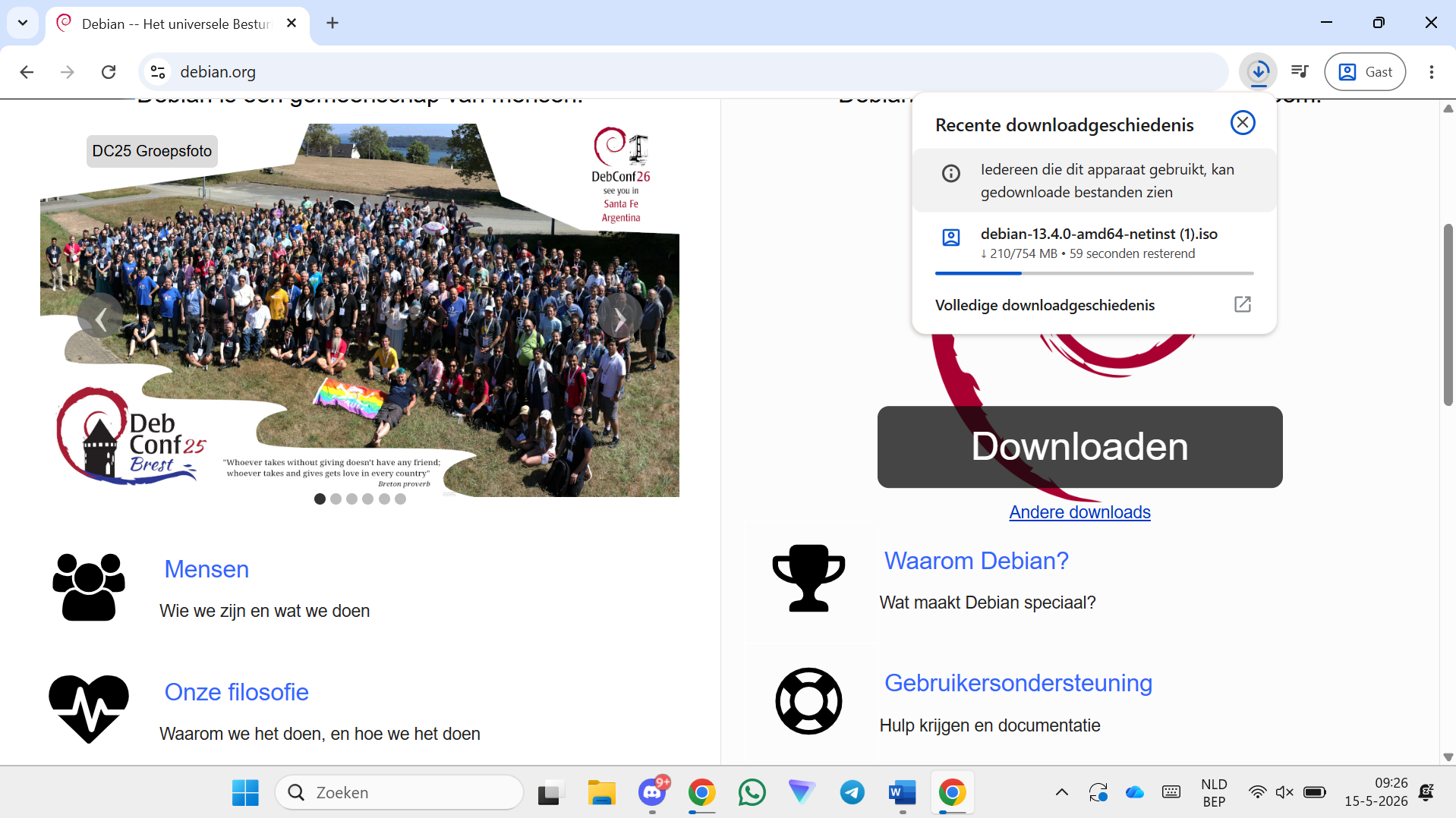
Task: Click the trophy icon
Action: click(808, 578)
